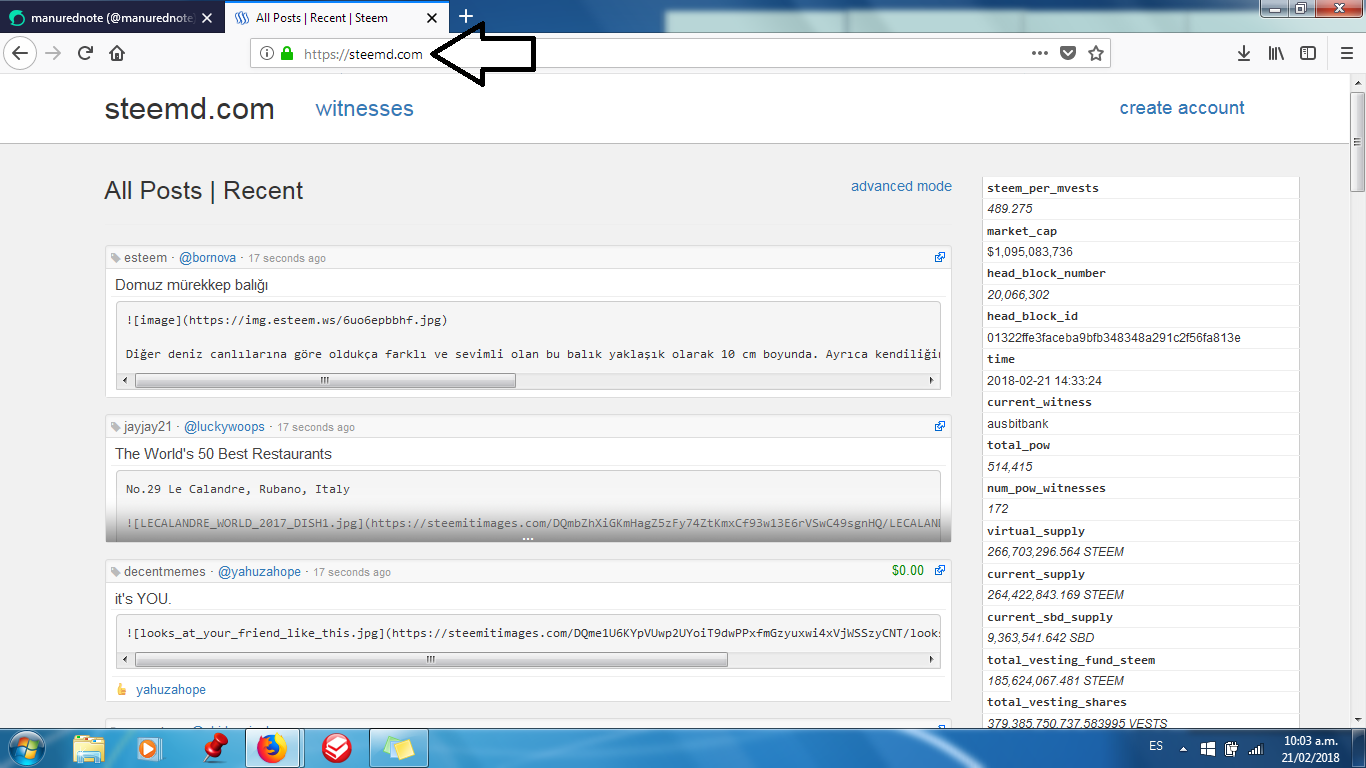Open media player taskbar icon
This screenshot has width=1366, height=768.
[x=148, y=748]
